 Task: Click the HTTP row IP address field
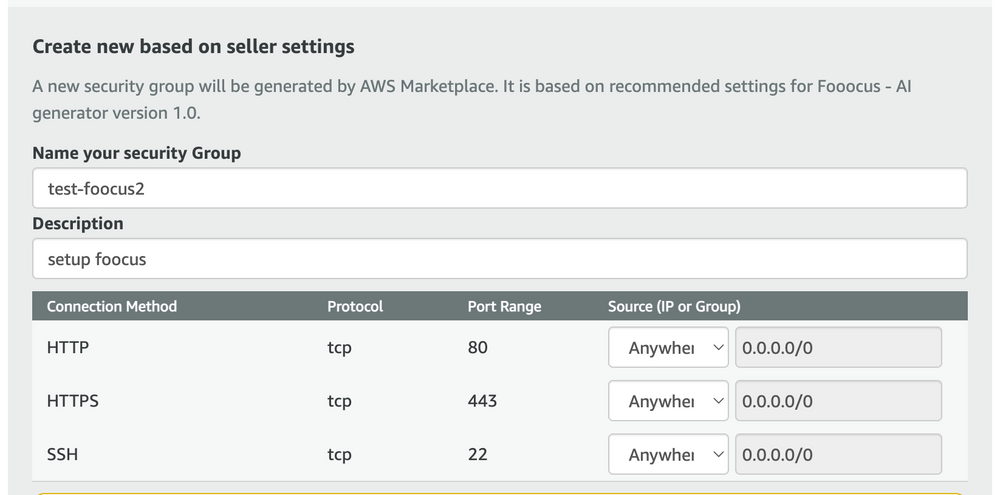838,348
